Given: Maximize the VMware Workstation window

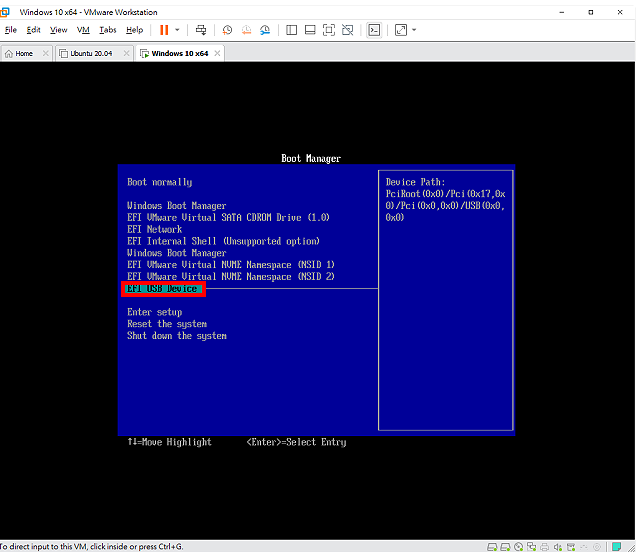Looking at the screenshot, I should pos(591,12).
